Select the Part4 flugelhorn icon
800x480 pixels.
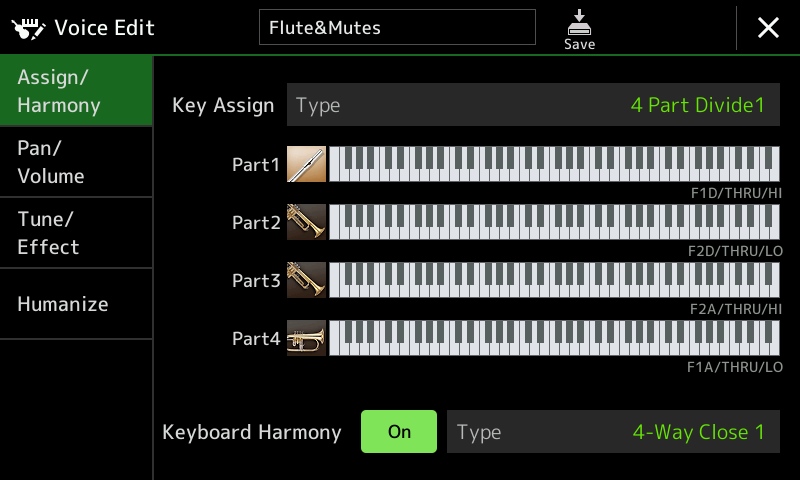tap(306, 338)
